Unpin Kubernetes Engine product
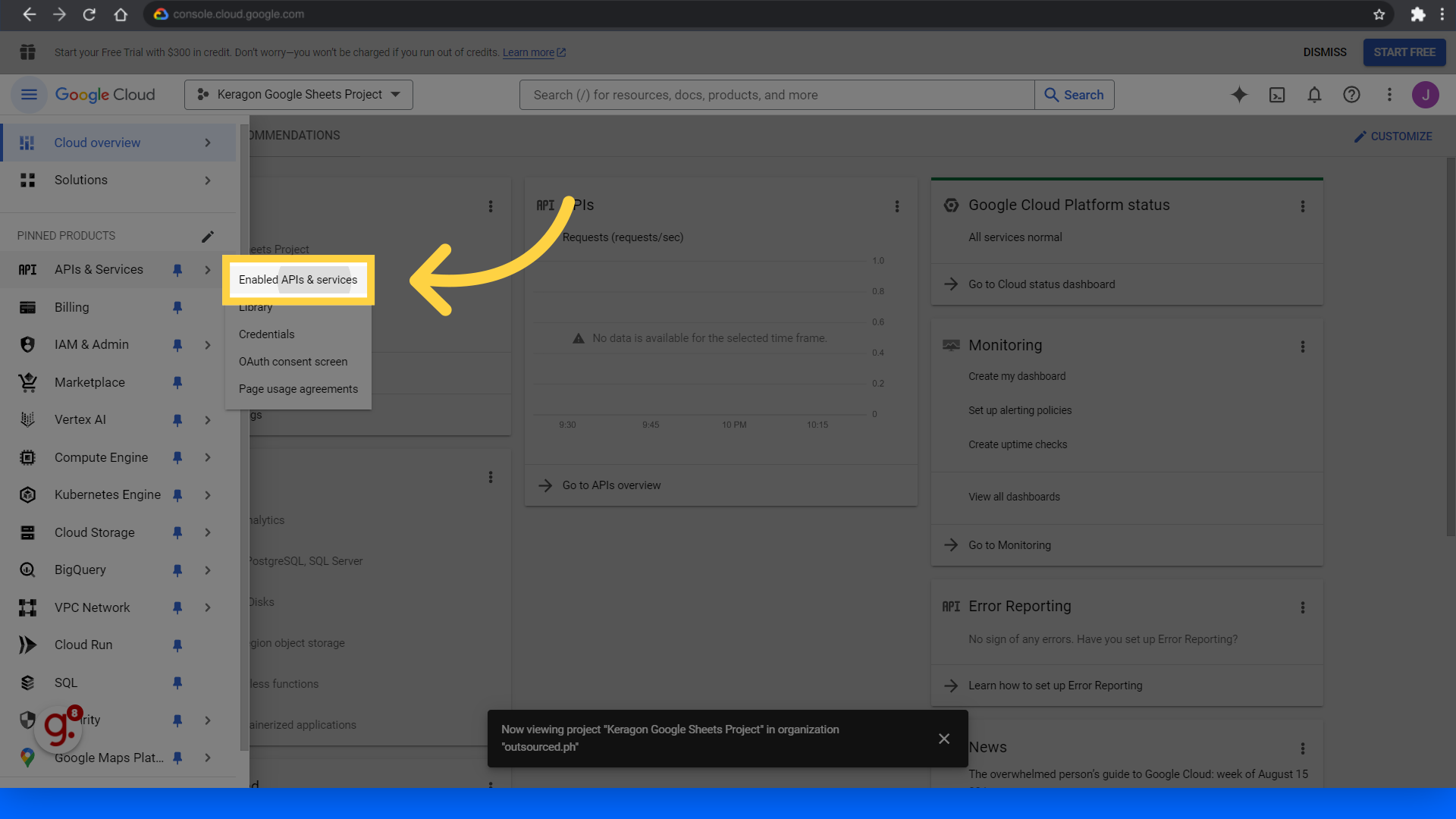Viewport: 1456px width, 819px height. click(177, 495)
